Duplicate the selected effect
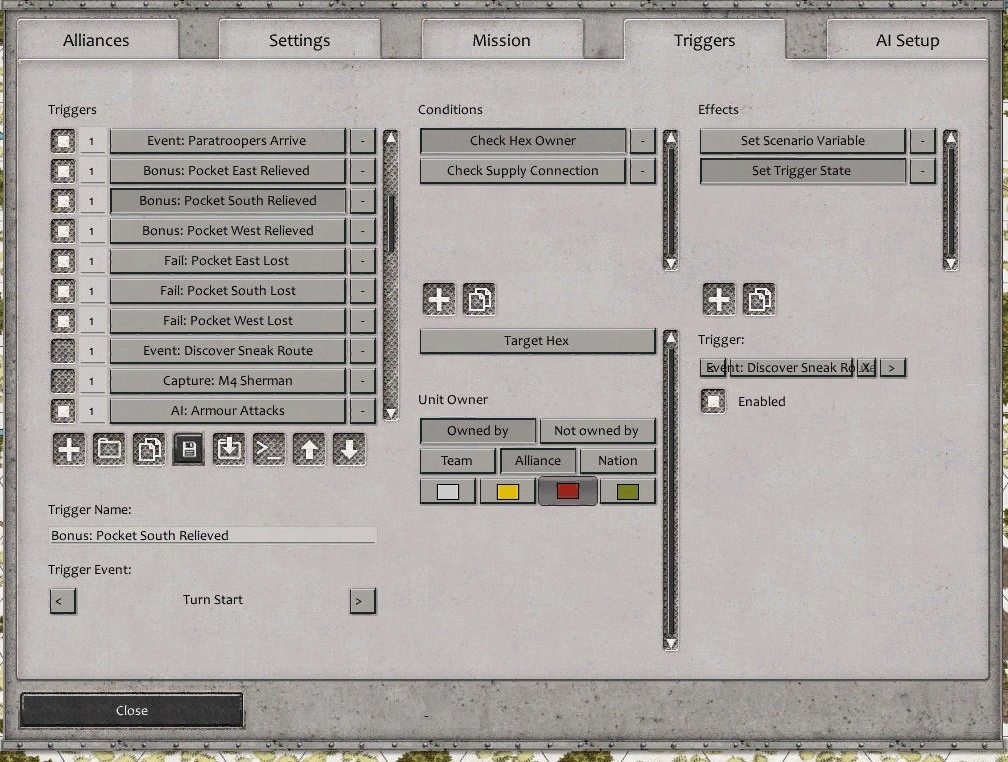 (x=760, y=298)
